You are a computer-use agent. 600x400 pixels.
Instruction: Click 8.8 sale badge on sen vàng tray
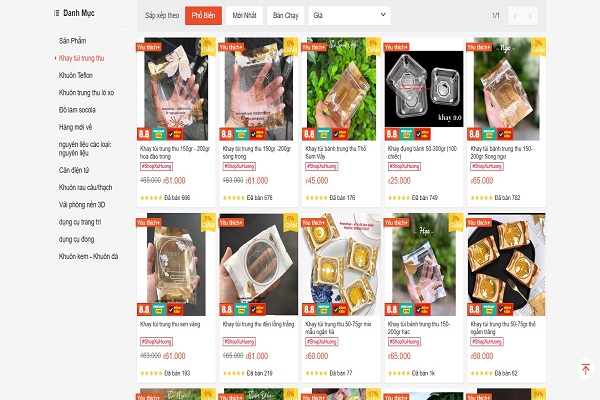point(144,309)
